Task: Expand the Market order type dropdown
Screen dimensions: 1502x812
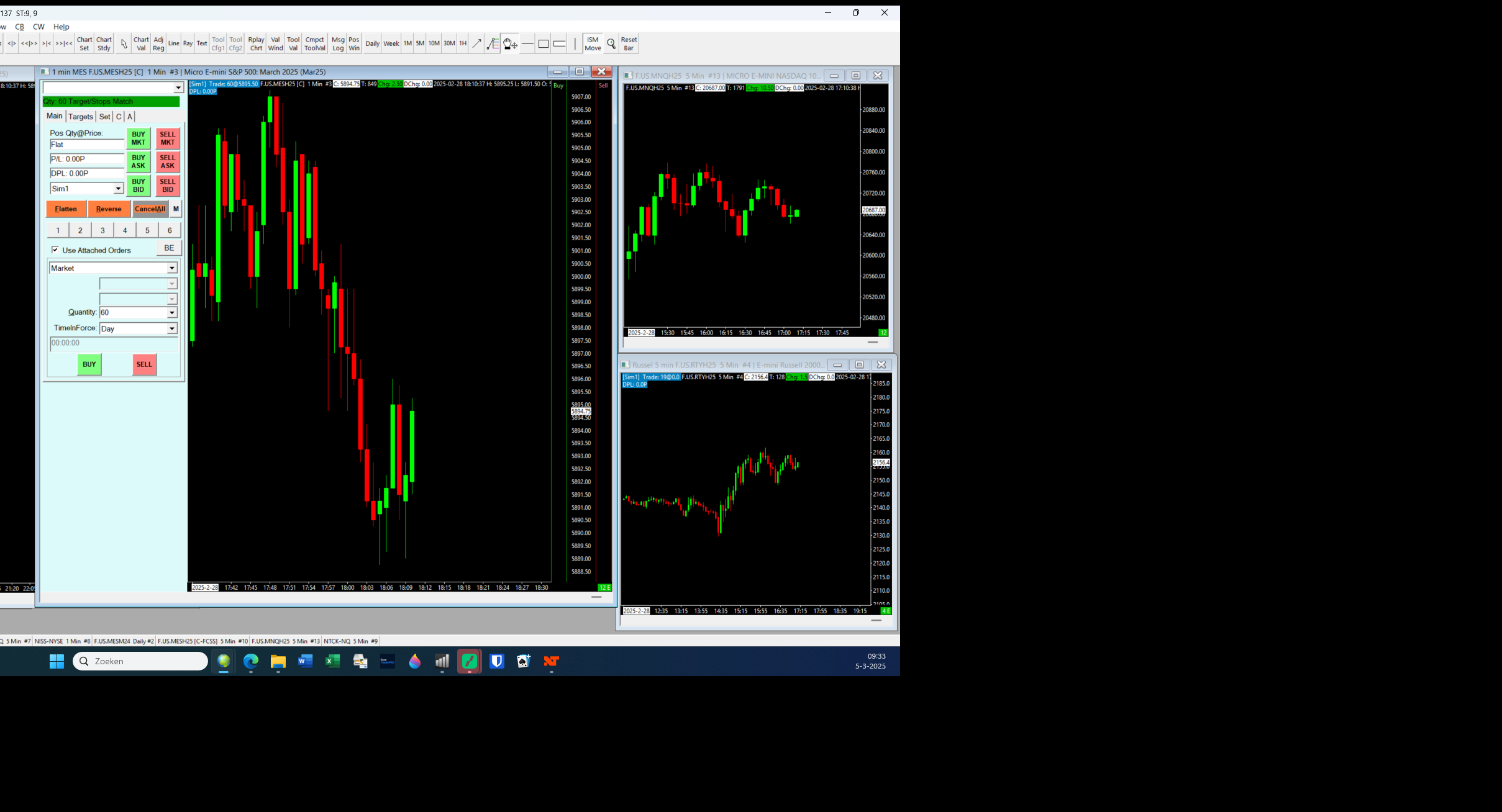Action: pyautogui.click(x=172, y=268)
